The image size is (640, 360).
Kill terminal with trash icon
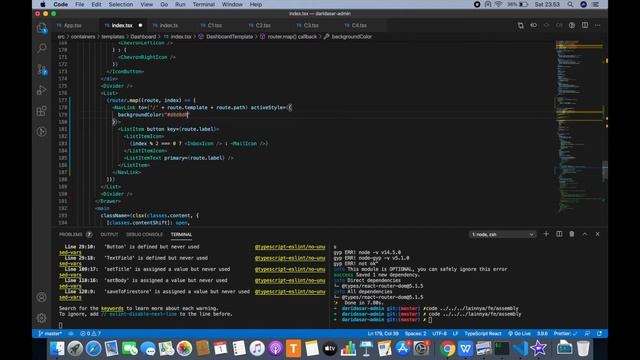572,234
